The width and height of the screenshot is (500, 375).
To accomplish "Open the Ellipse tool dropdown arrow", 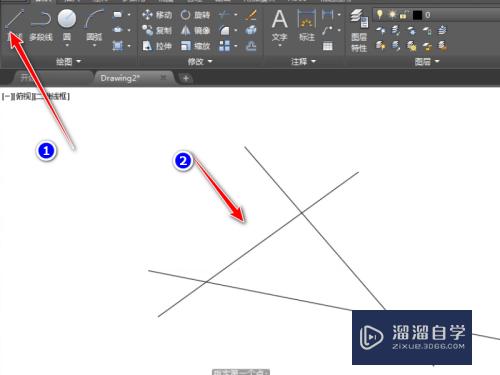I will click(x=129, y=30).
